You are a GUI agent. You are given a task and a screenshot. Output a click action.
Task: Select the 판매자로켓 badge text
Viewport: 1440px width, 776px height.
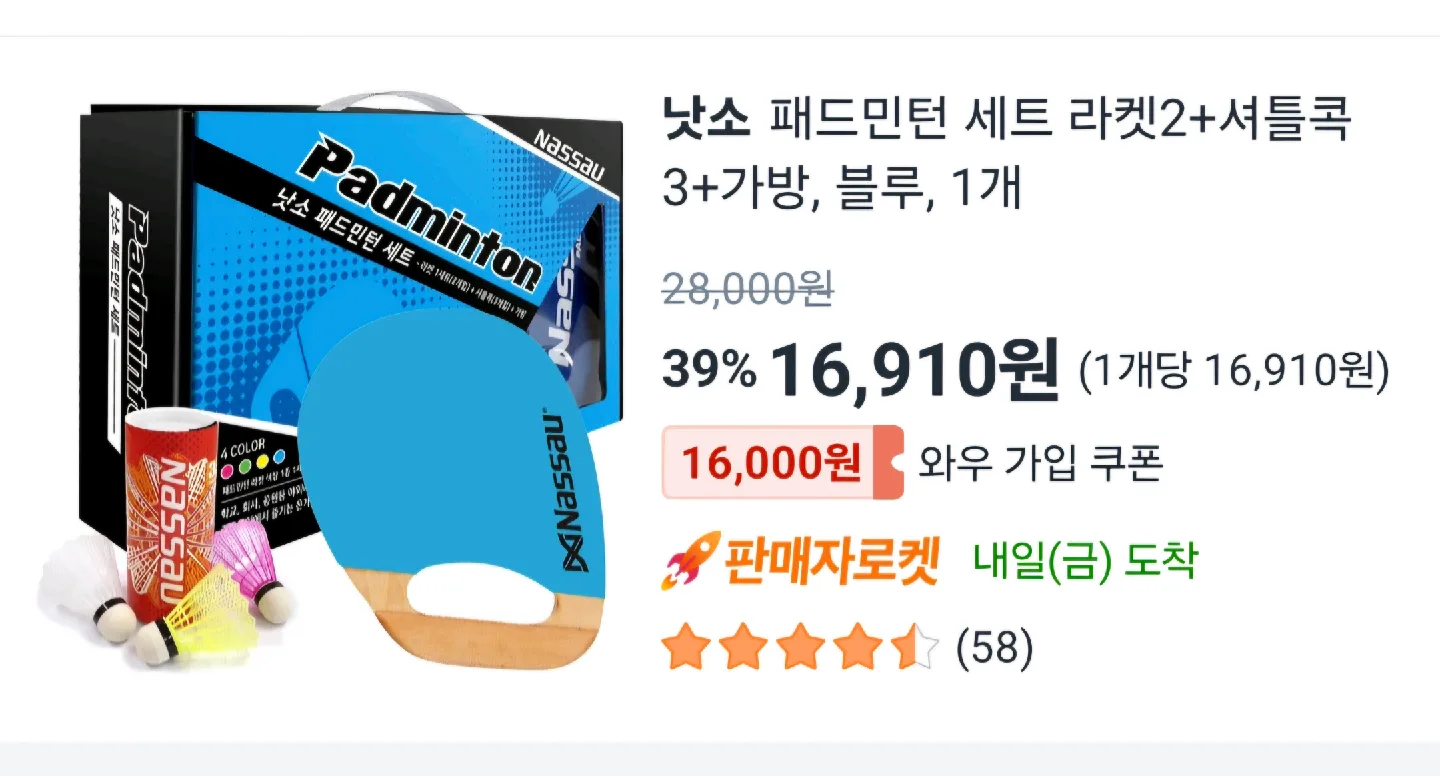[x=830, y=563]
